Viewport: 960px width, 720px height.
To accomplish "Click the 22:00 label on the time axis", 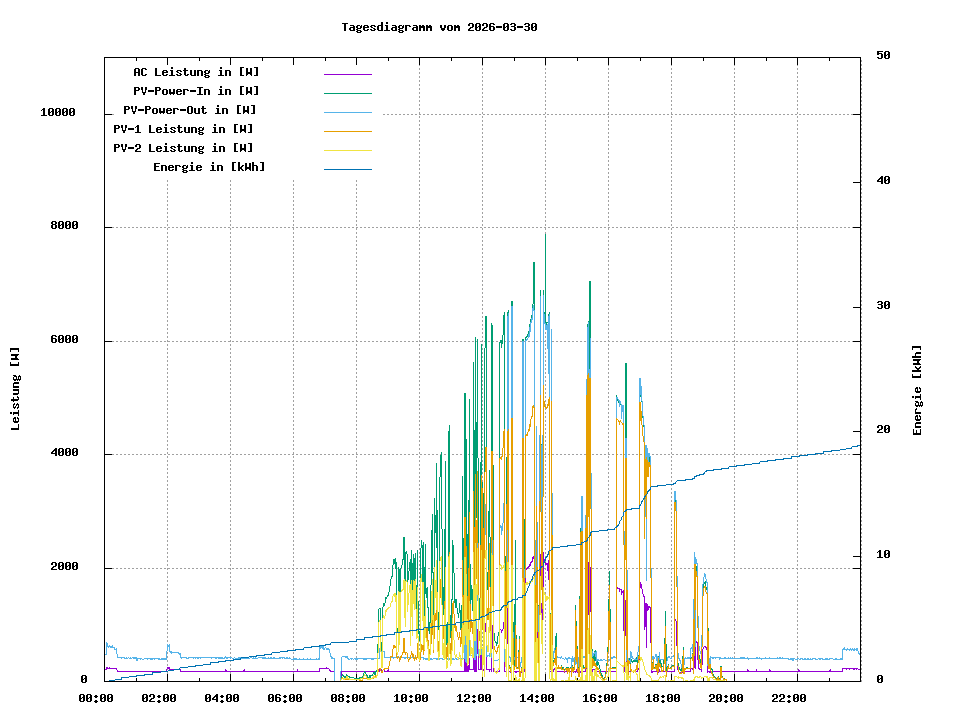I will click(789, 698).
